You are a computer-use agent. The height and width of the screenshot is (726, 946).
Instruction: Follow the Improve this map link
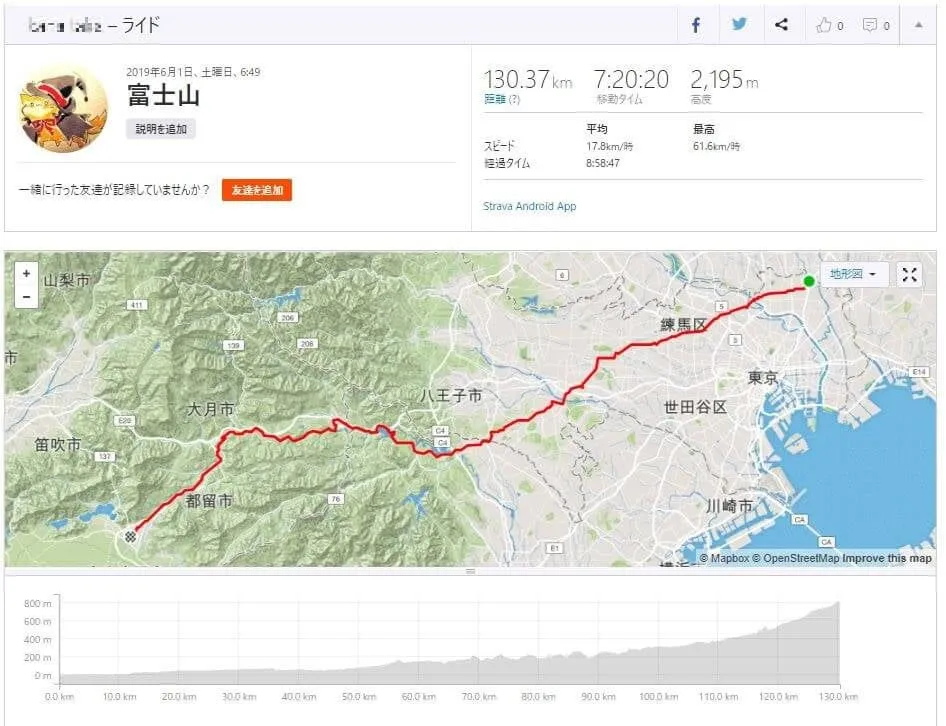(x=886, y=558)
